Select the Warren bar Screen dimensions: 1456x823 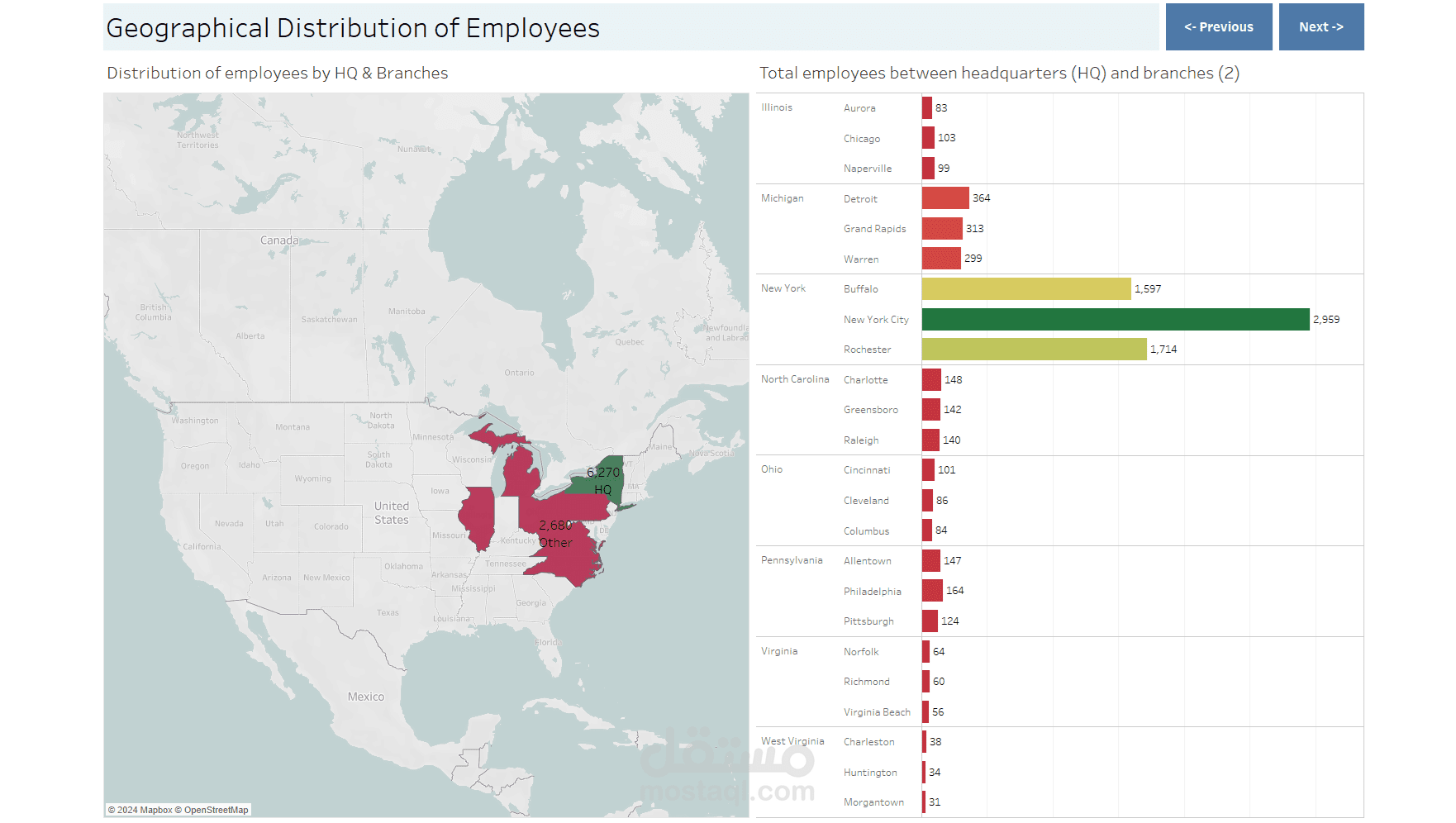[941, 259]
